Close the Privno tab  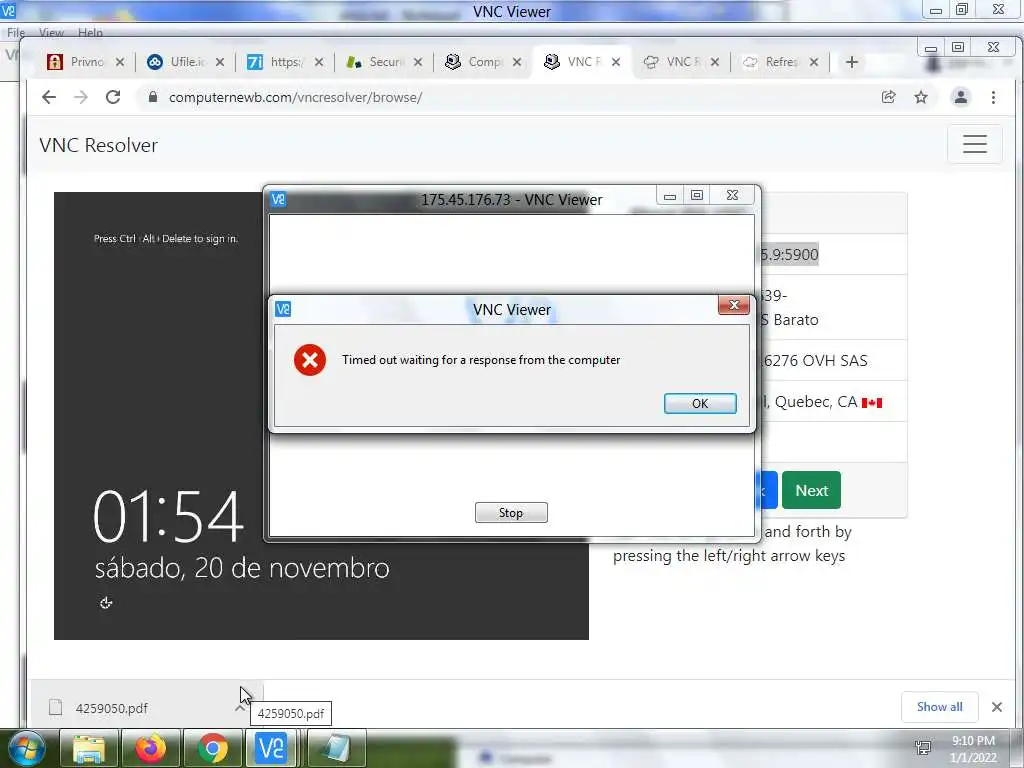120,62
